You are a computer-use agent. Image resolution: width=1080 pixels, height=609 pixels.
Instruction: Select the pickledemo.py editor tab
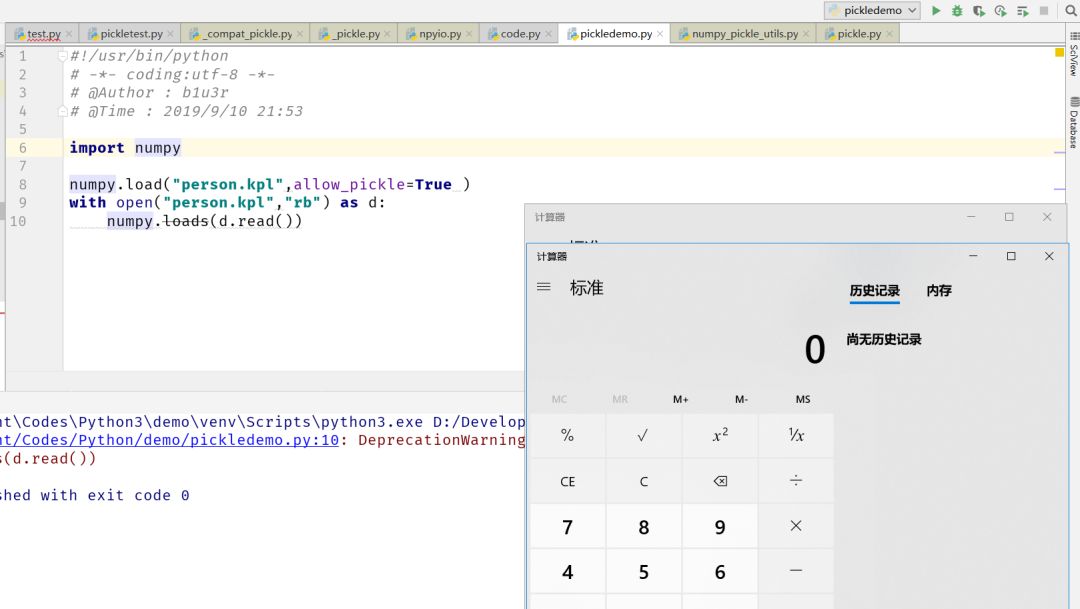coord(615,33)
